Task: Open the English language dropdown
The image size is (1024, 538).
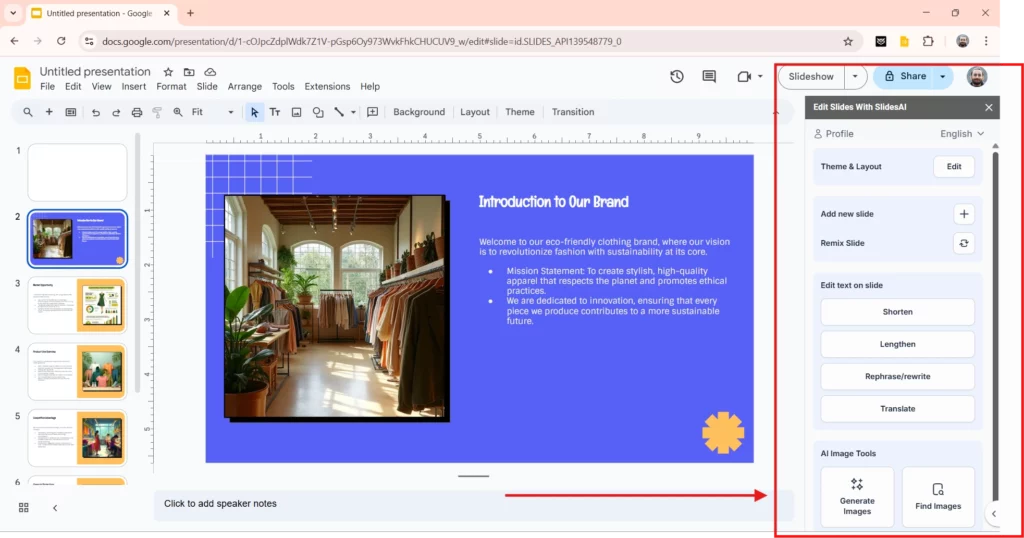Action: click(x=962, y=134)
